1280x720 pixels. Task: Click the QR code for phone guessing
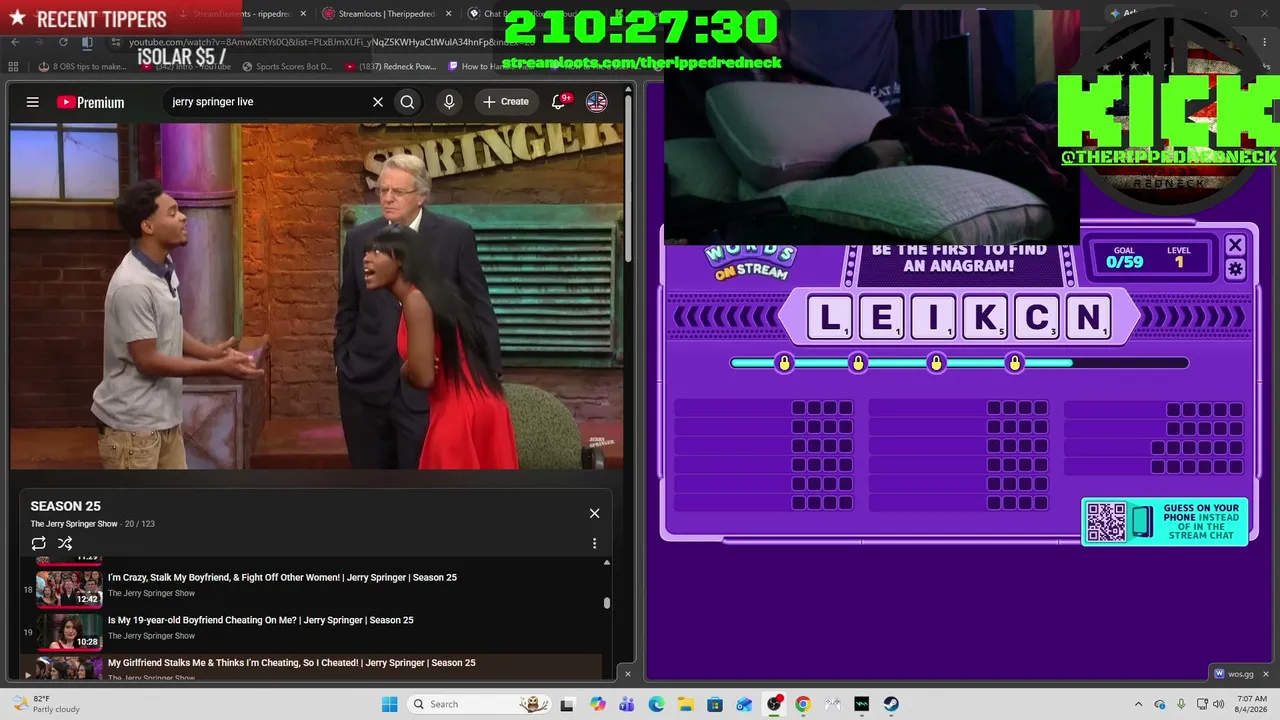click(1106, 522)
